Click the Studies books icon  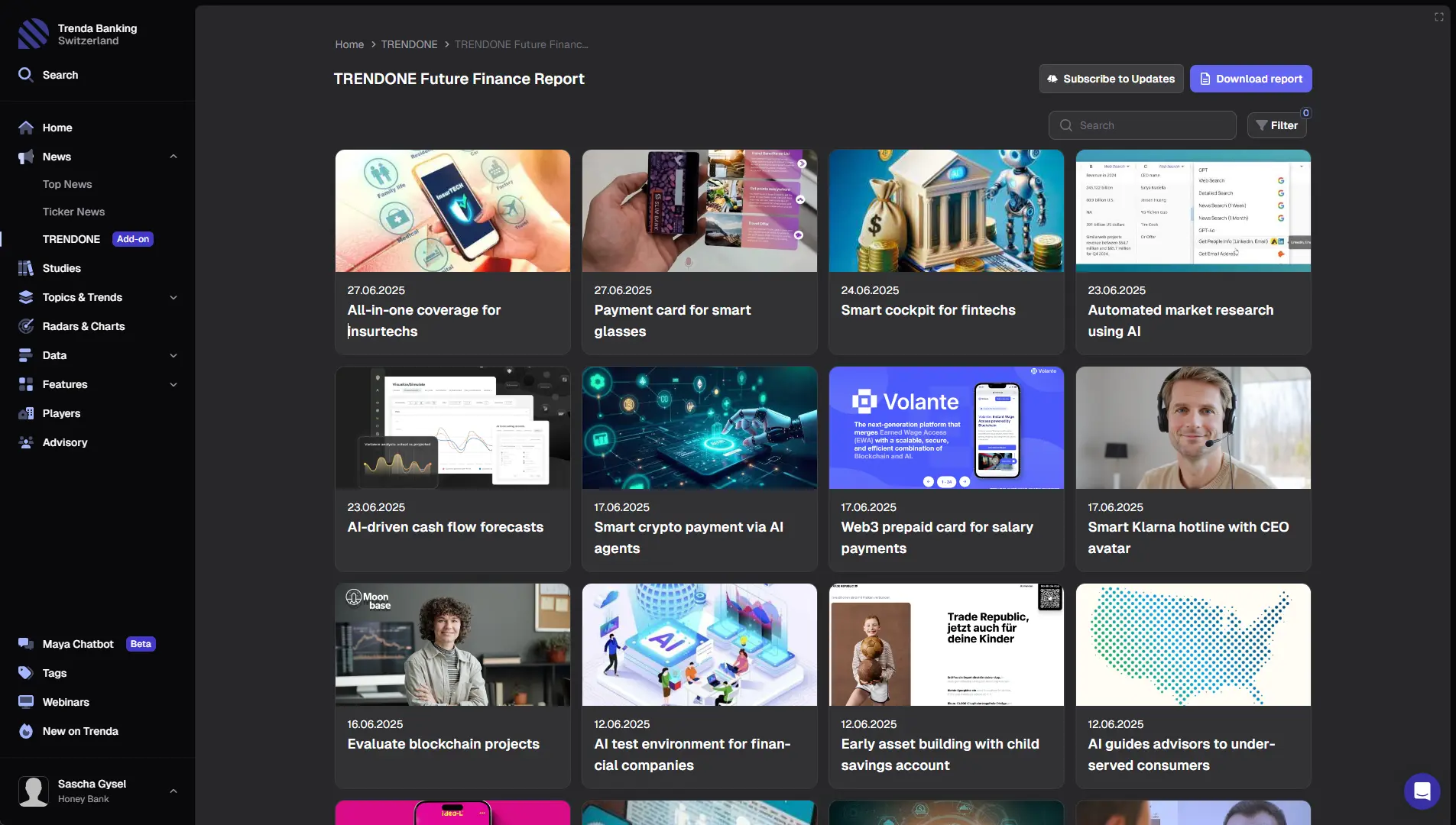click(x=26, y=268)
